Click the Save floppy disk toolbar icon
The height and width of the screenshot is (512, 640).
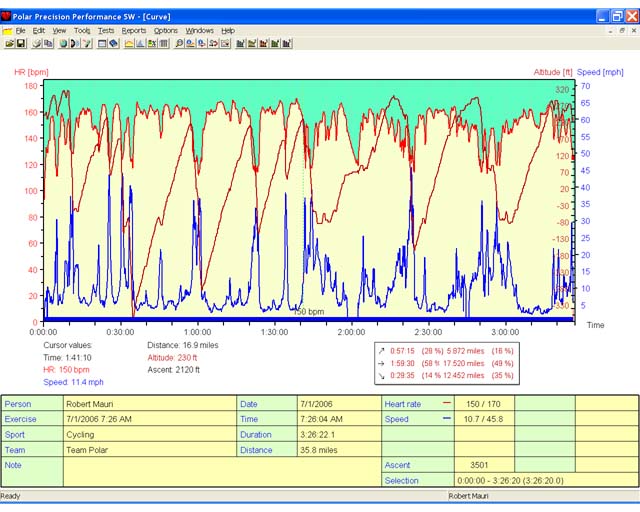21,43
